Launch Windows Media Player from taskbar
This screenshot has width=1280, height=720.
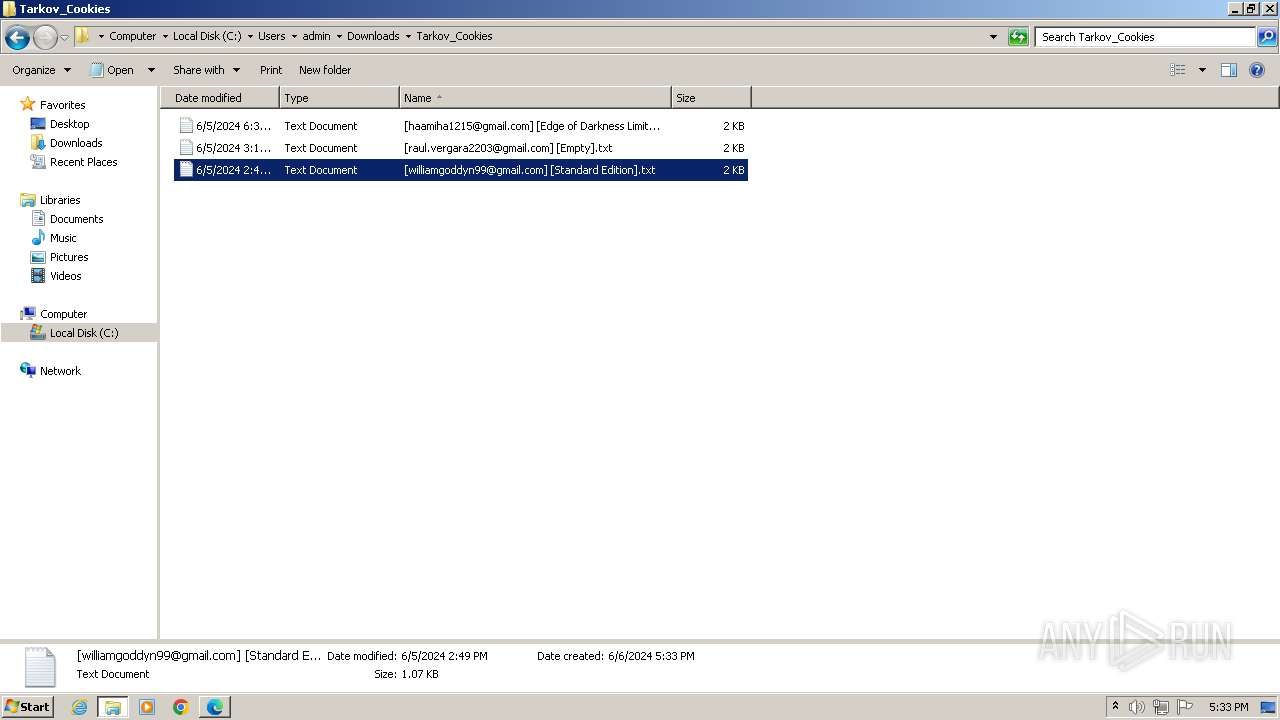147,707
